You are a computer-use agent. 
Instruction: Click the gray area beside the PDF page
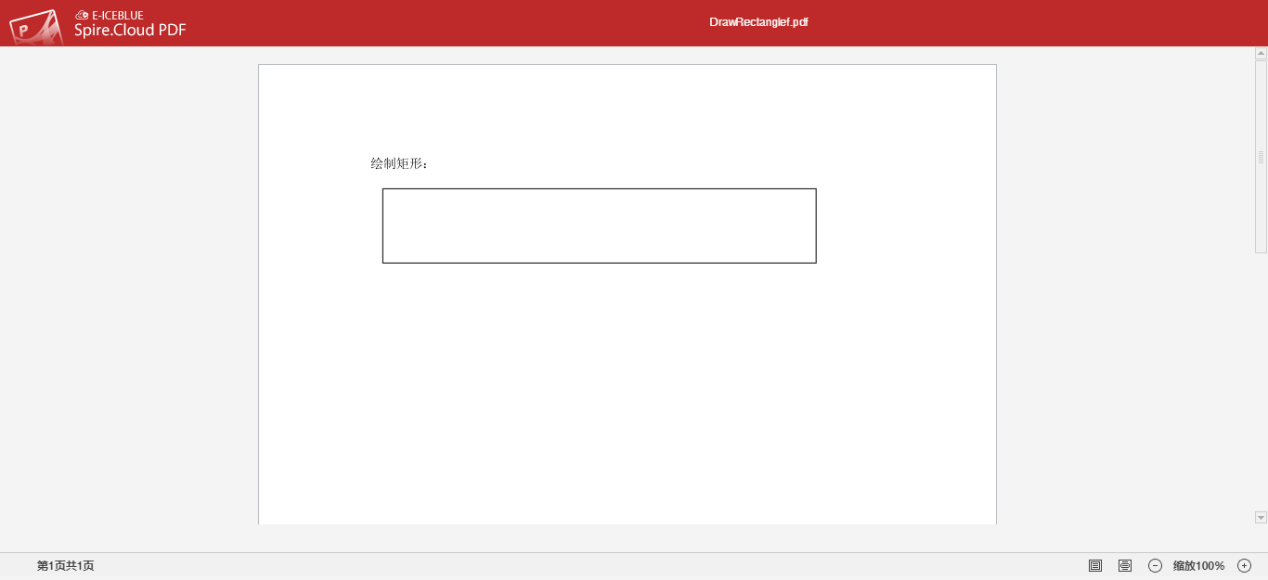coord(130,300)
